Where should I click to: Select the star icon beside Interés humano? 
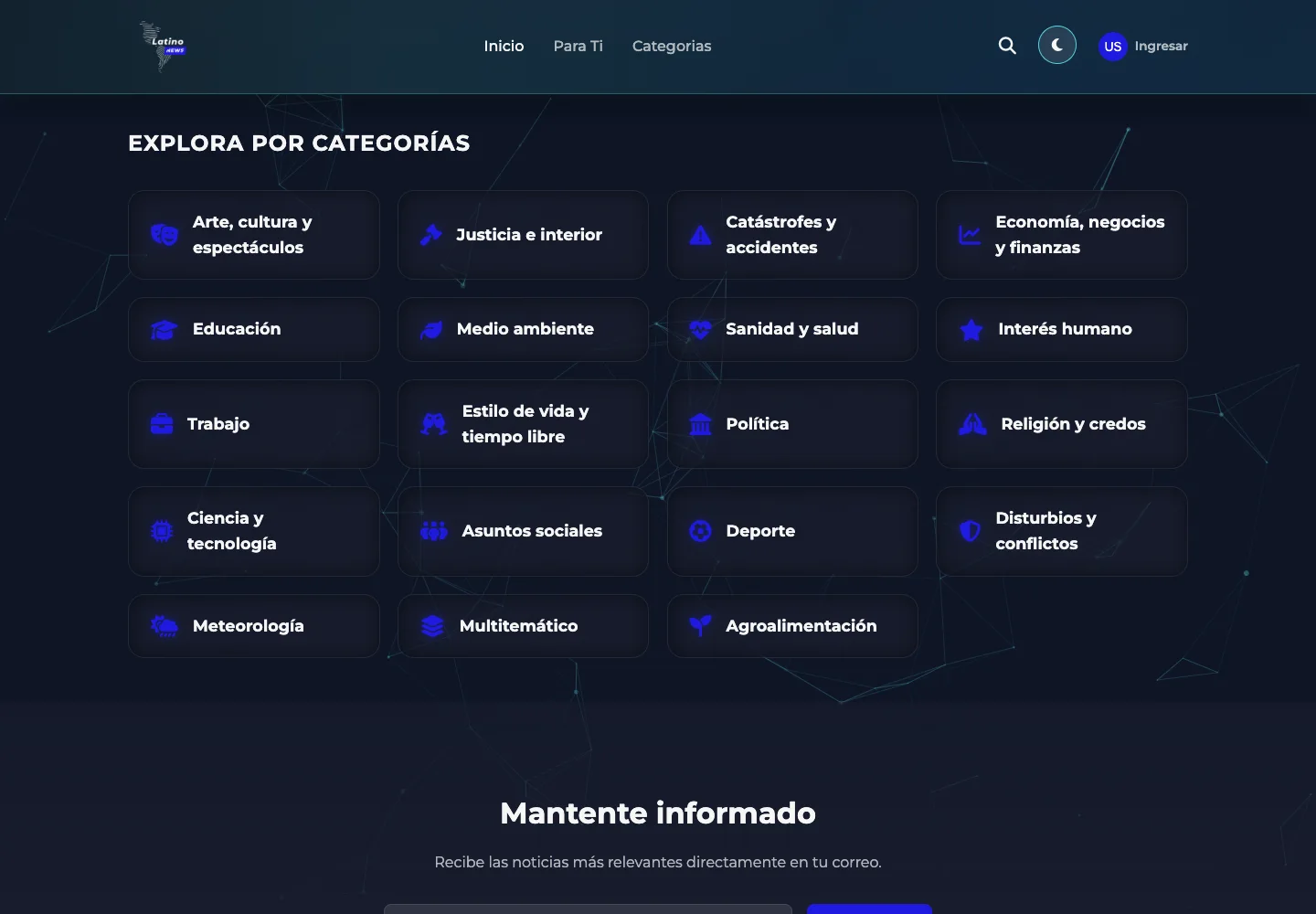[x=971, y=330]
